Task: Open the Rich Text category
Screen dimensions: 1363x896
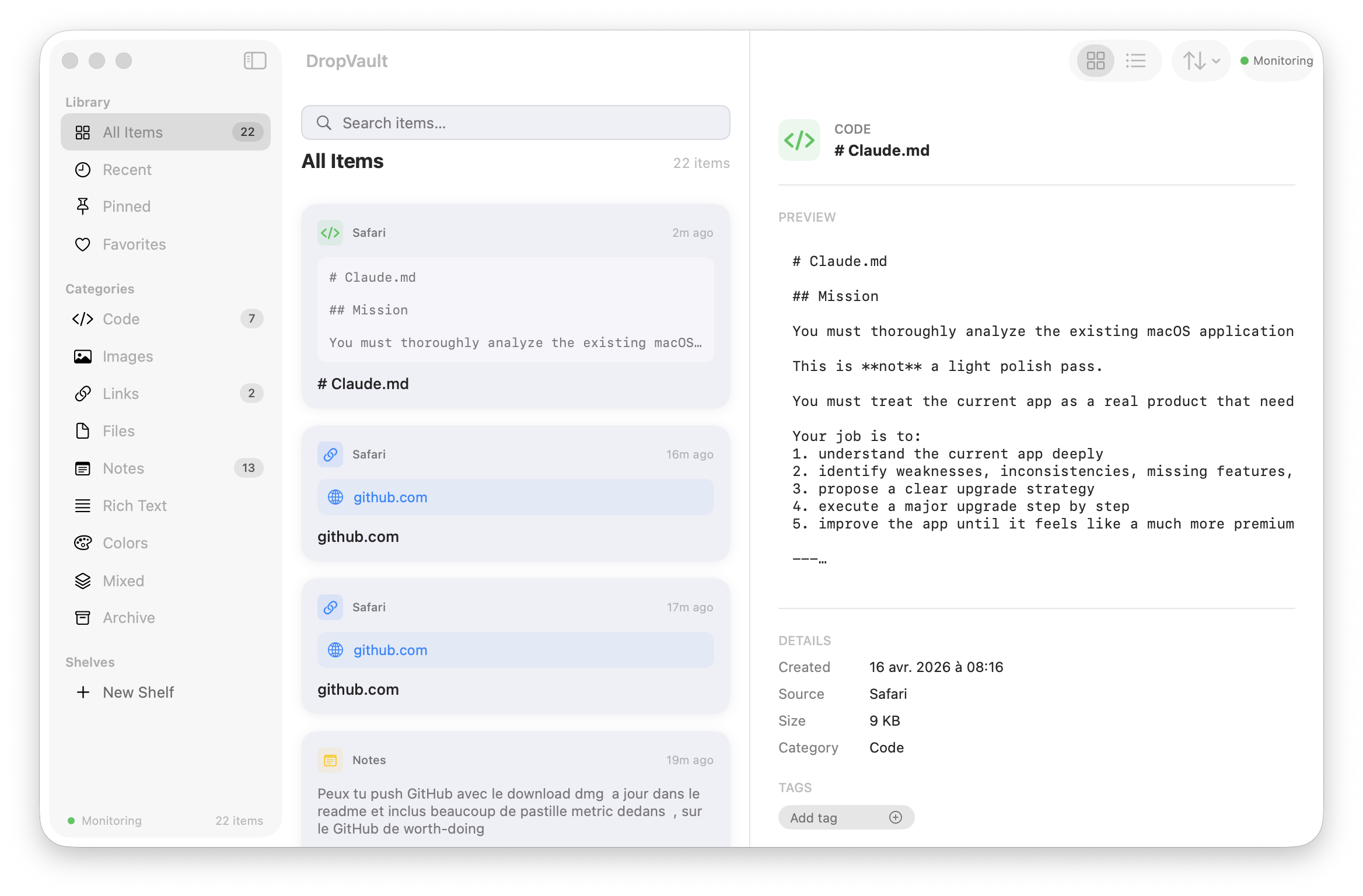Action: click(x=135, y=506)
